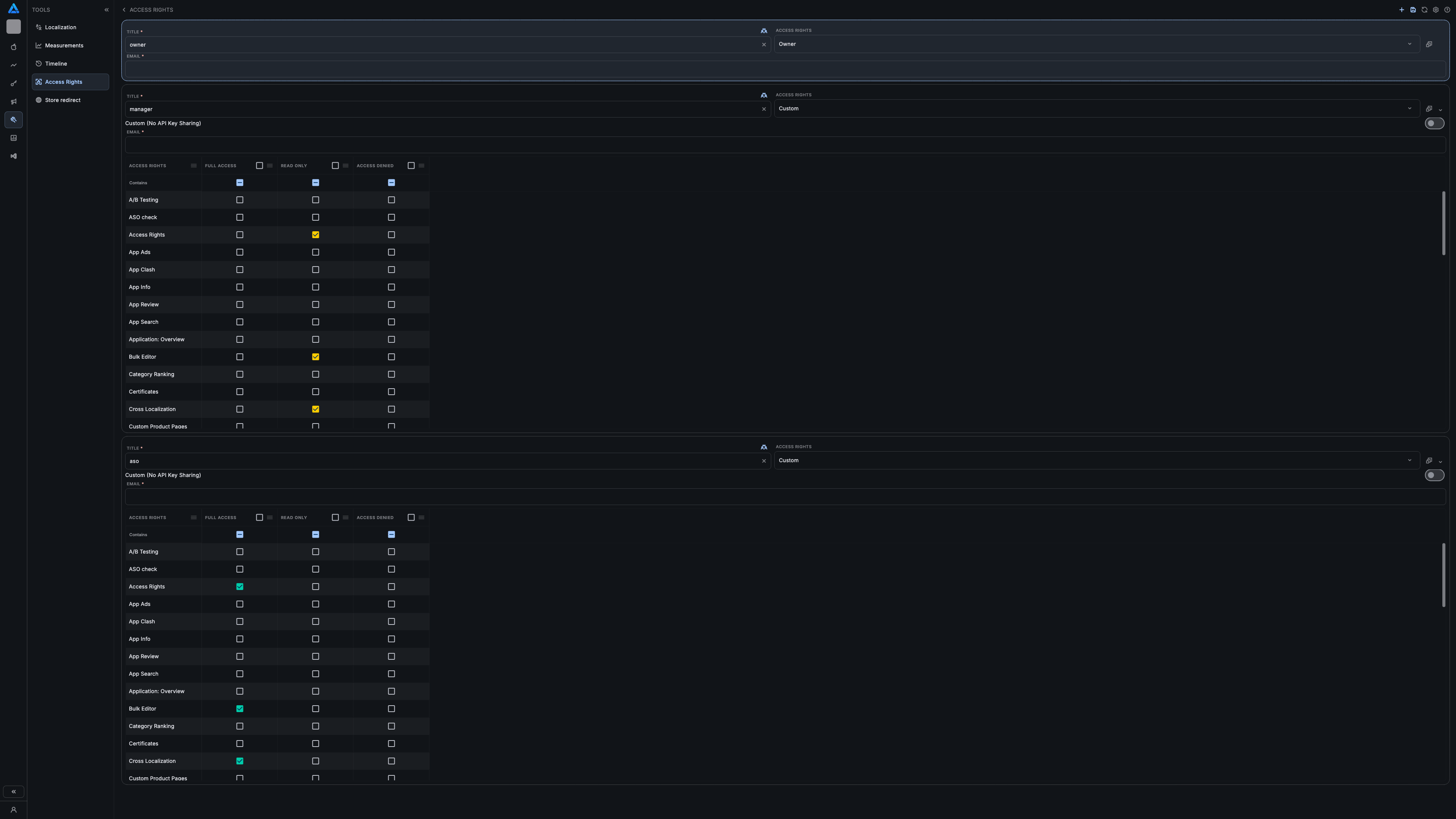Open Localization in Tools menu
The width and height of the screenshot is (1456, 819).
pos(61,27)
